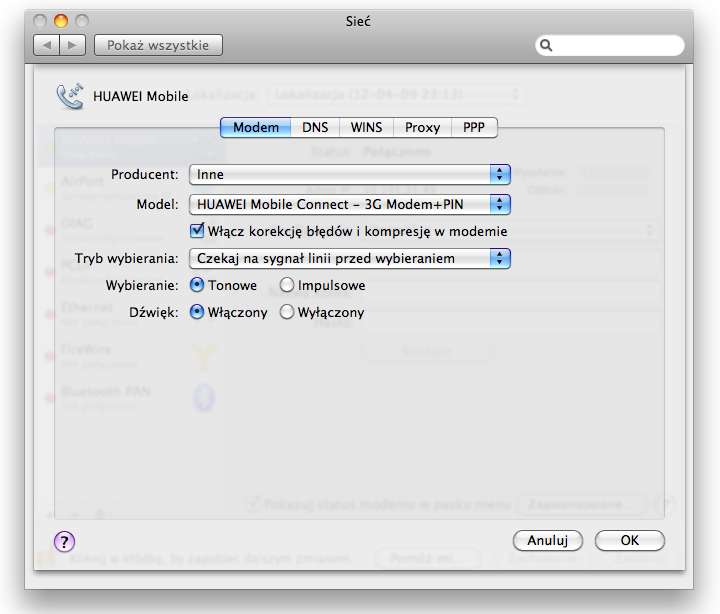Click the orange minimize window button

click(61, 21)
